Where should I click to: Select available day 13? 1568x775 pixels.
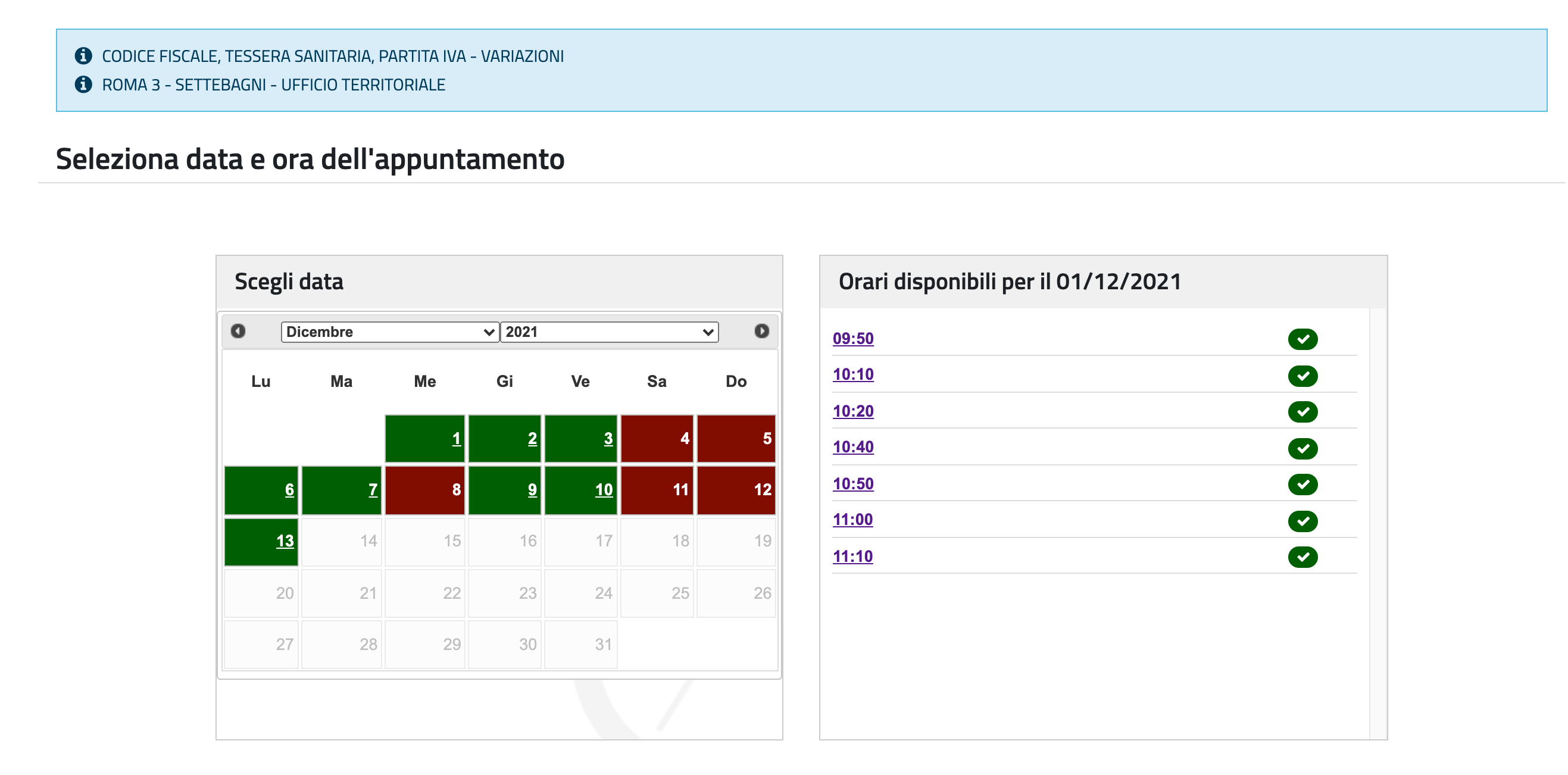pos(261,542)
